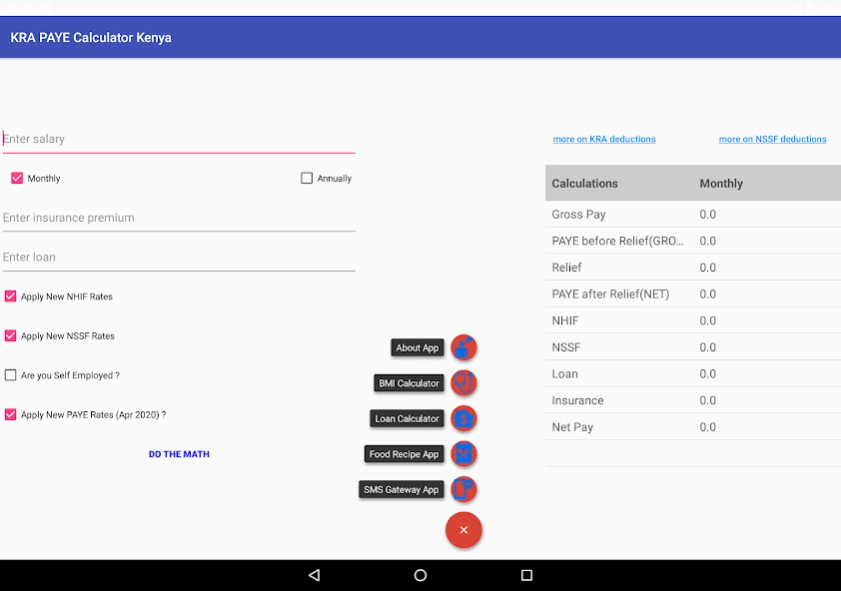Disable Apply New NHIF Rates
Viewport: 841px width, 591px height.
click(11, 297)
